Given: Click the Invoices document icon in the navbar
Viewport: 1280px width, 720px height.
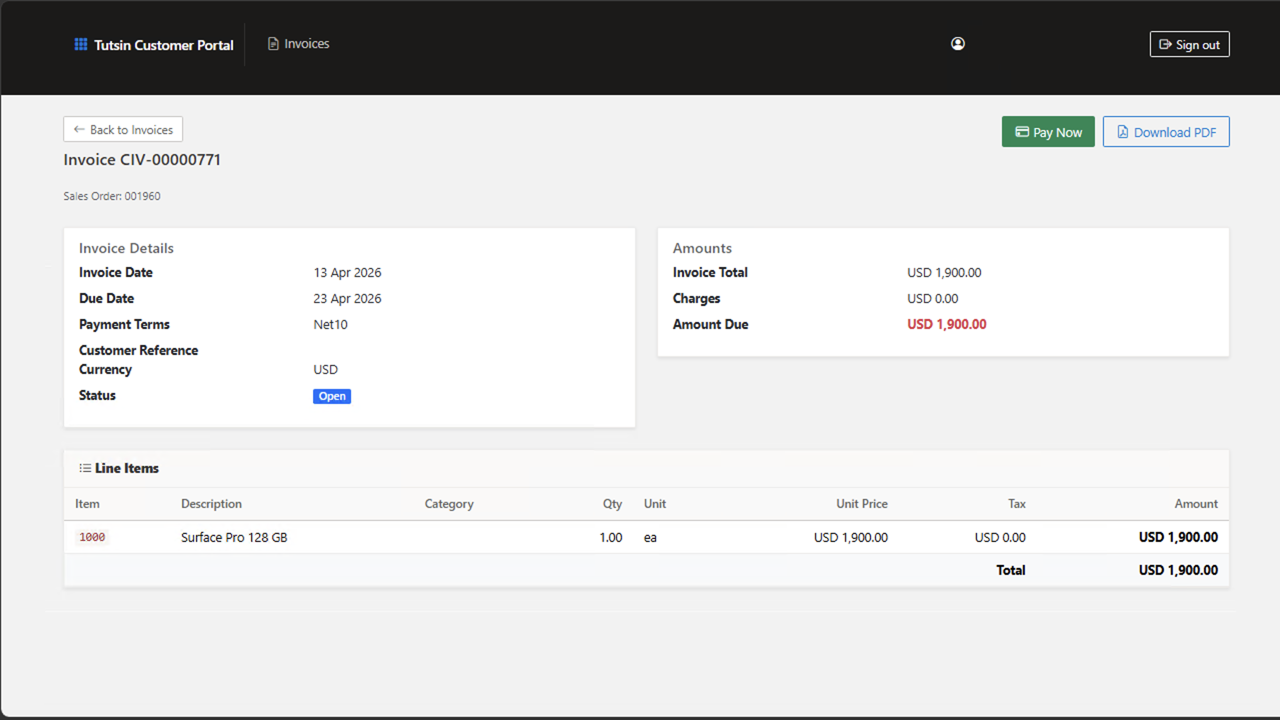Looking at the screenshot, I should (x=272, y=43).
